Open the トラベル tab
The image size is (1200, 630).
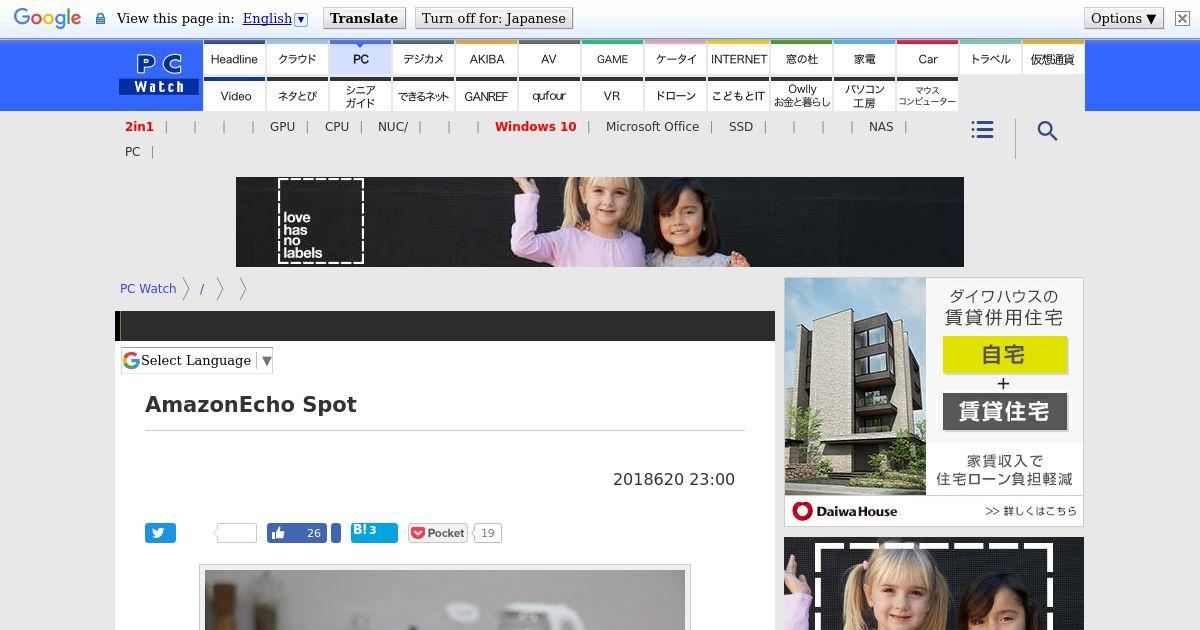(x=990, y=58)
